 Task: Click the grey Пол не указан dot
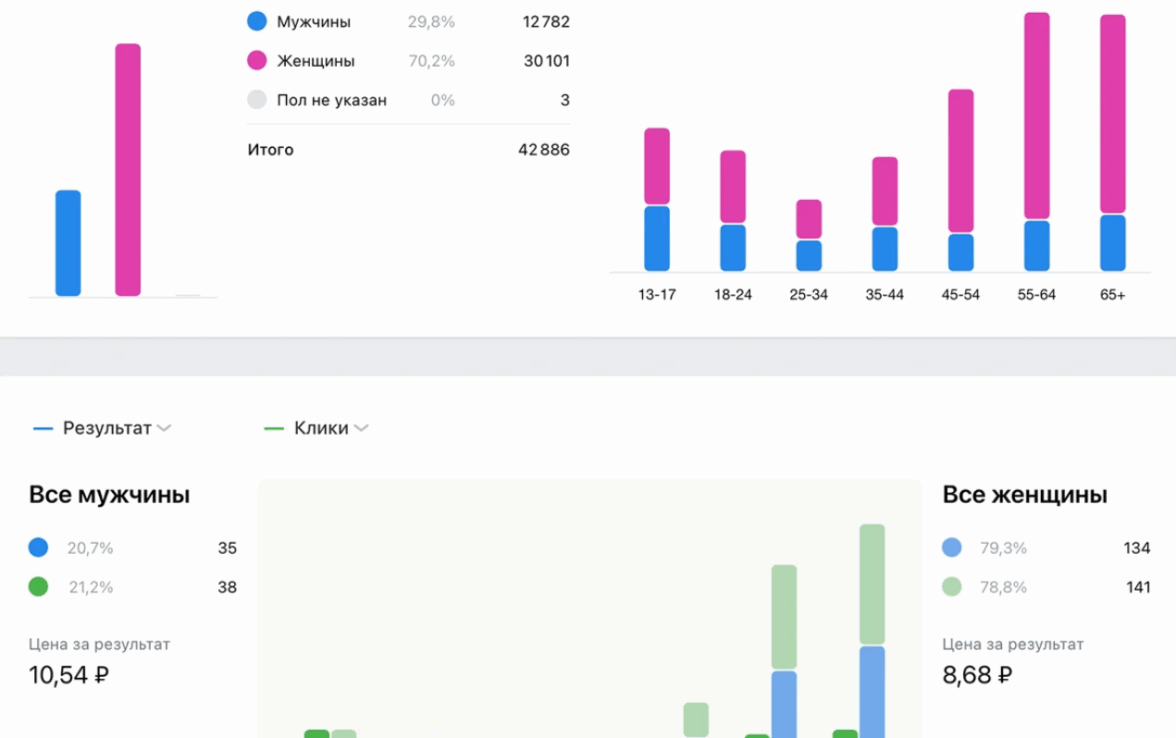257,100
